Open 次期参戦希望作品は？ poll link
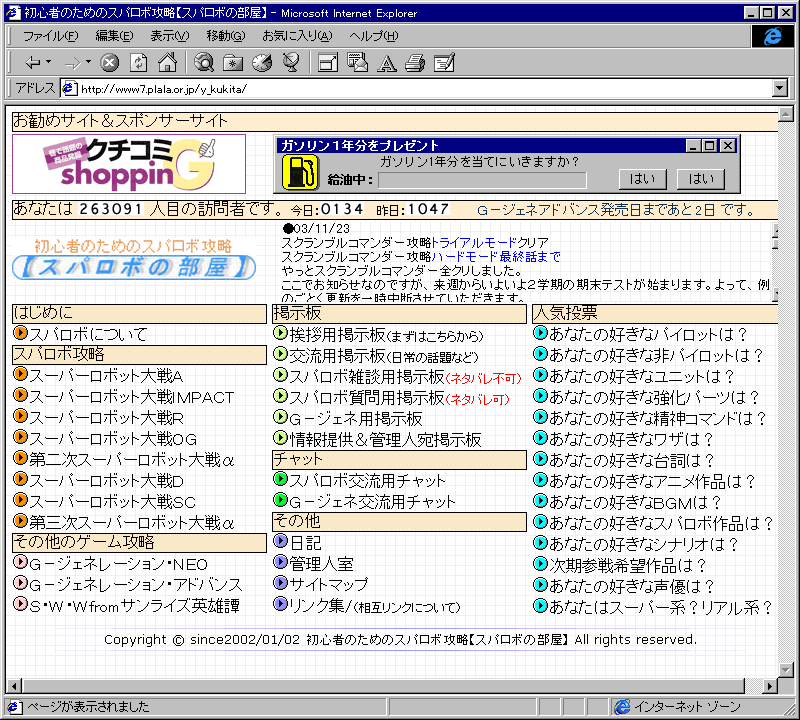 628,565
